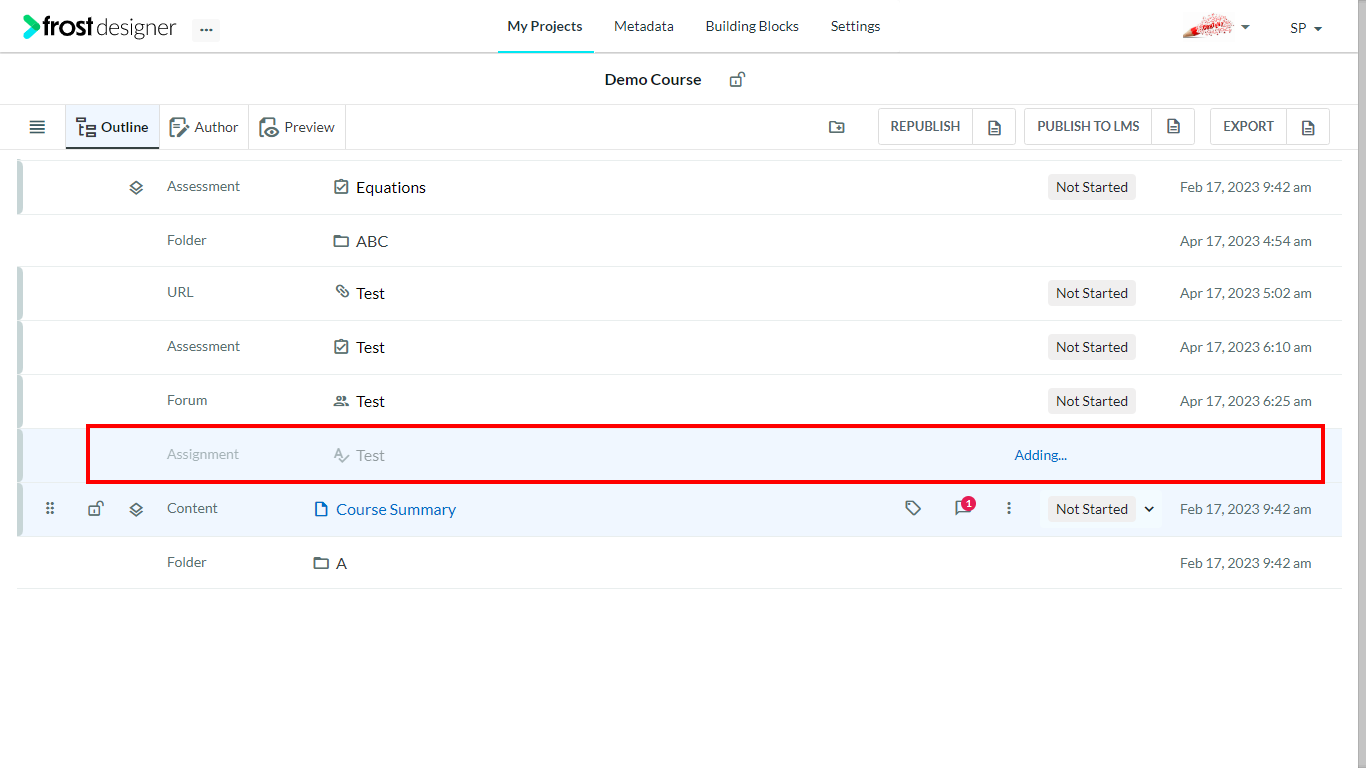Select the Outline view tab
Image resolution: width=1366 pixels, height=768 pixels.
pos(113,127)
